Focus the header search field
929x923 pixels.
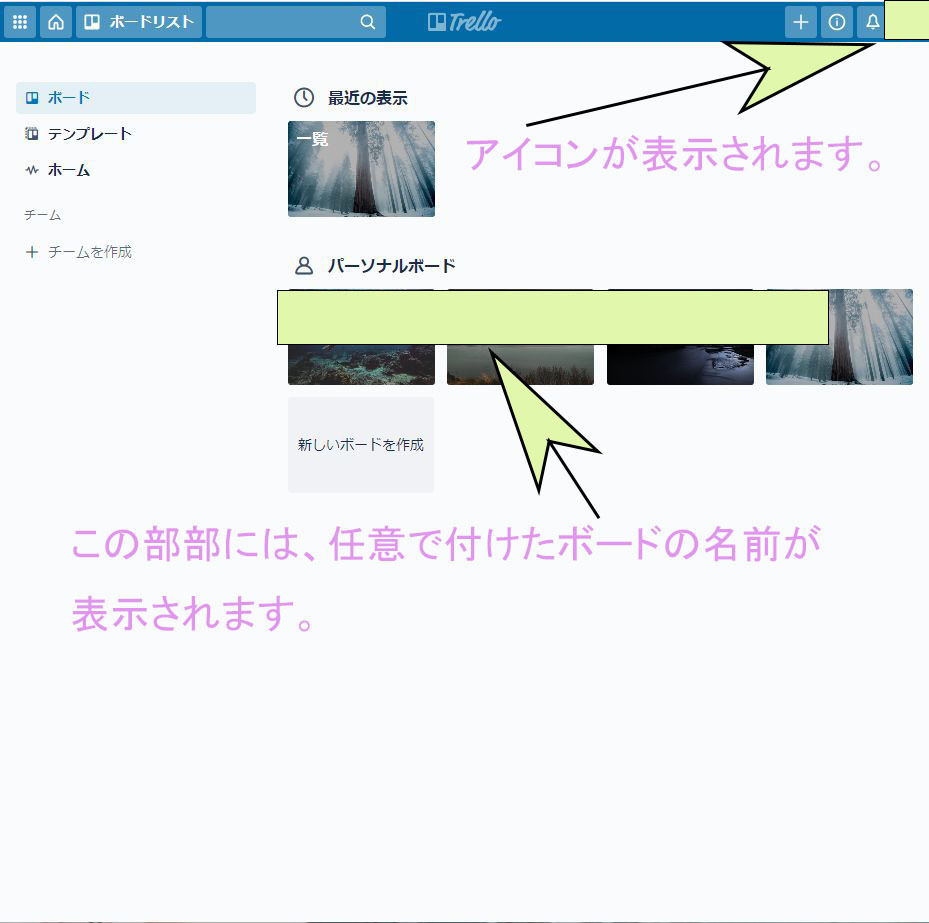(x=296, y=22)
